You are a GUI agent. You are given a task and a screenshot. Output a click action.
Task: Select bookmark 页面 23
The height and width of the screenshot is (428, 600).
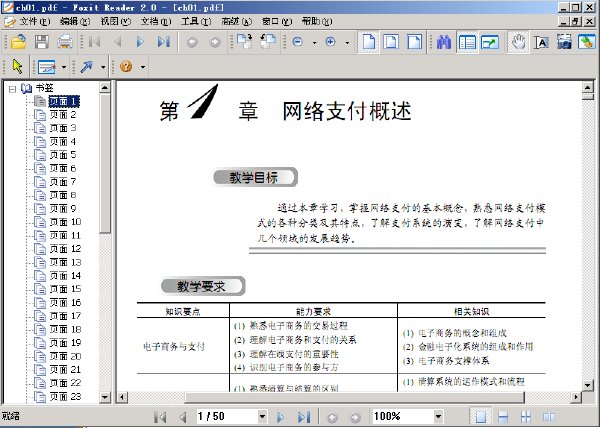tap(65, 397)
